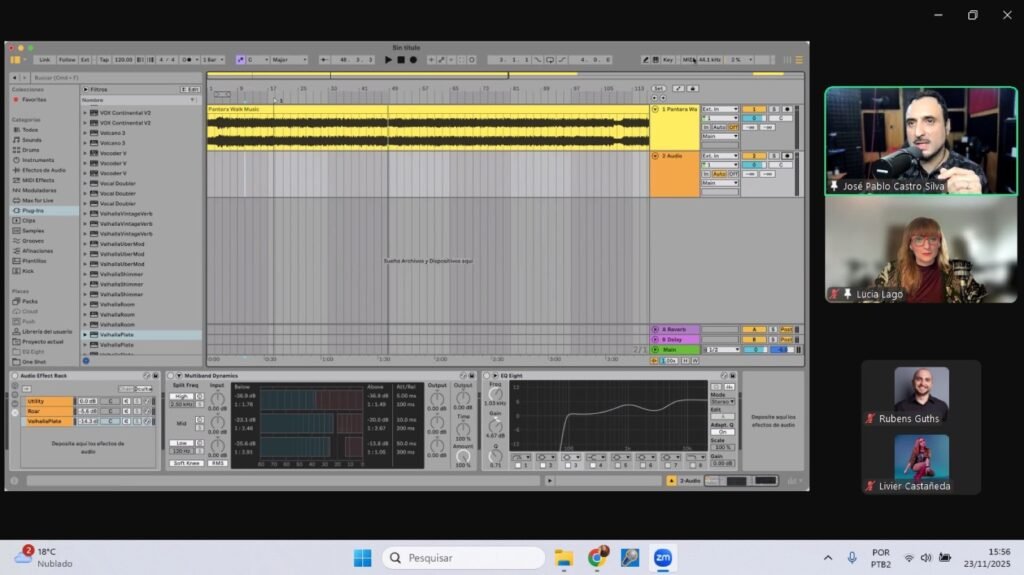Click the Follow playhead back arrow icon
The width and height of the screenshot is (1024, 575).
pos(324,59)
